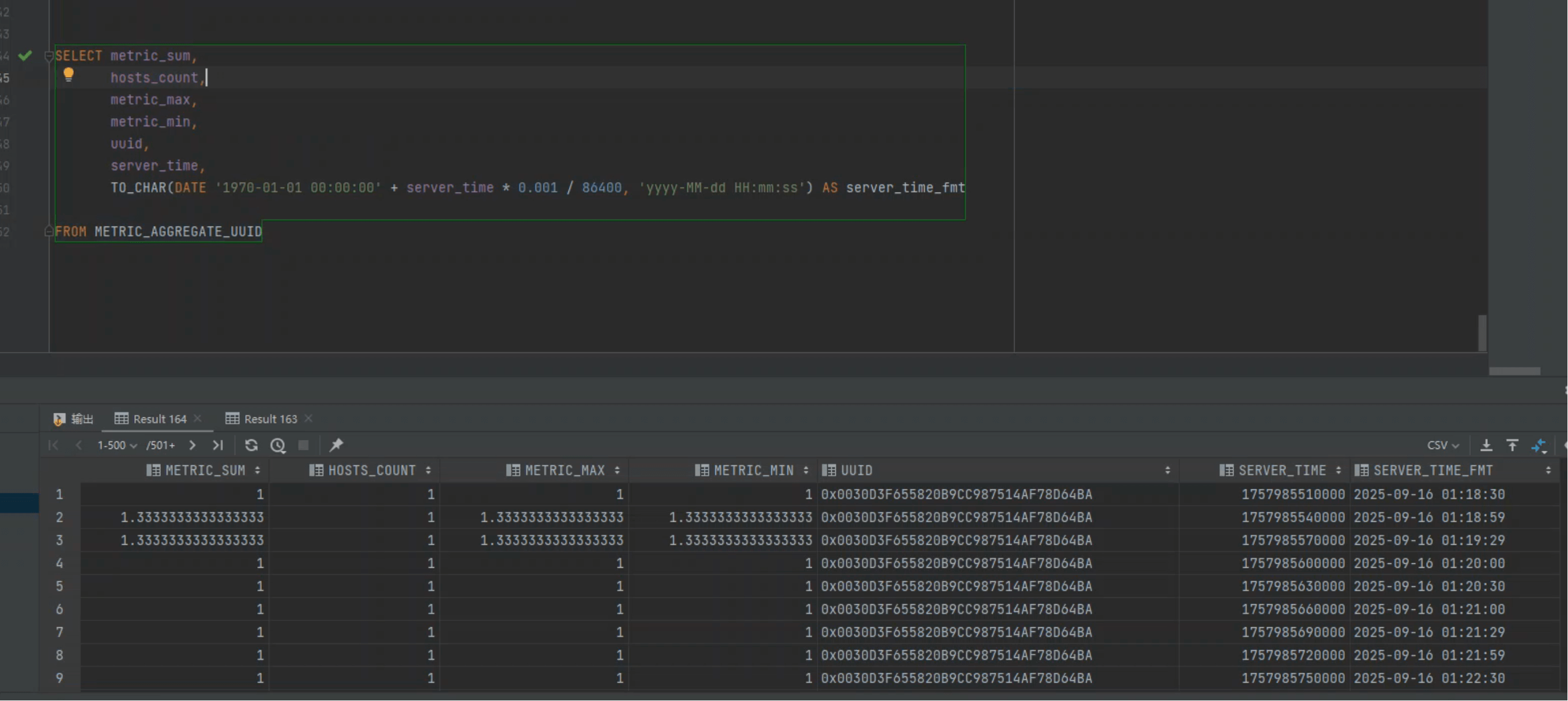This screenshot has height=701, width=1568.
Task: Click the sort arrows on METRIC_MIN header
Action: (806, 470)
